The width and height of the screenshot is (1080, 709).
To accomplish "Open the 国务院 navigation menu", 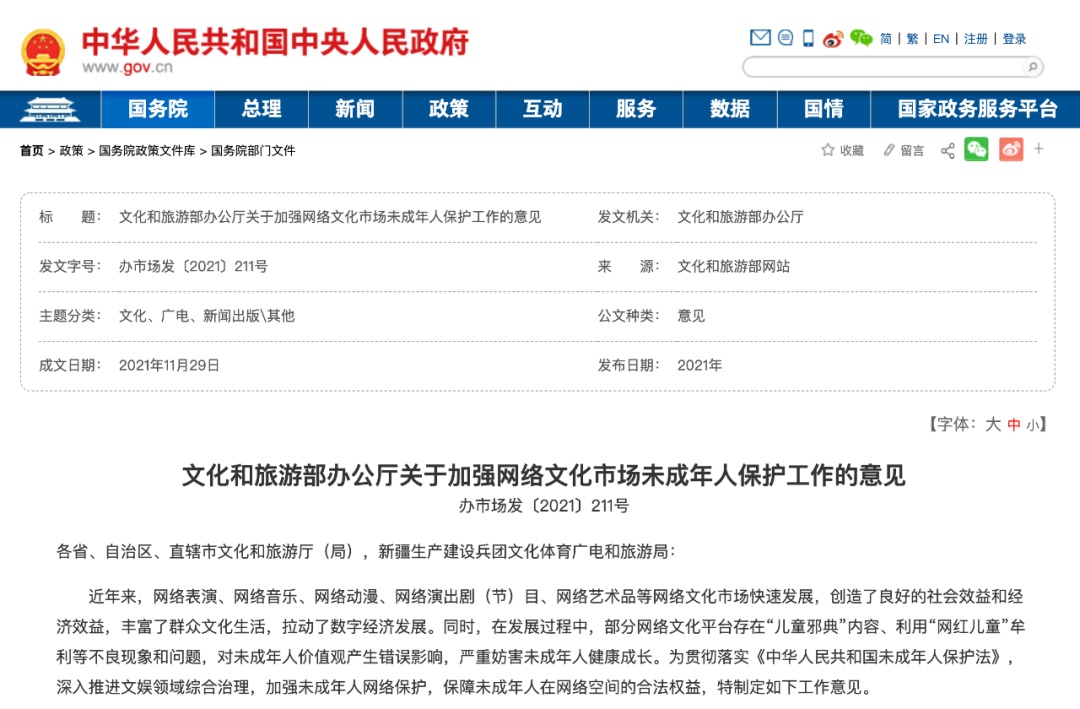I will click(157, 109).
